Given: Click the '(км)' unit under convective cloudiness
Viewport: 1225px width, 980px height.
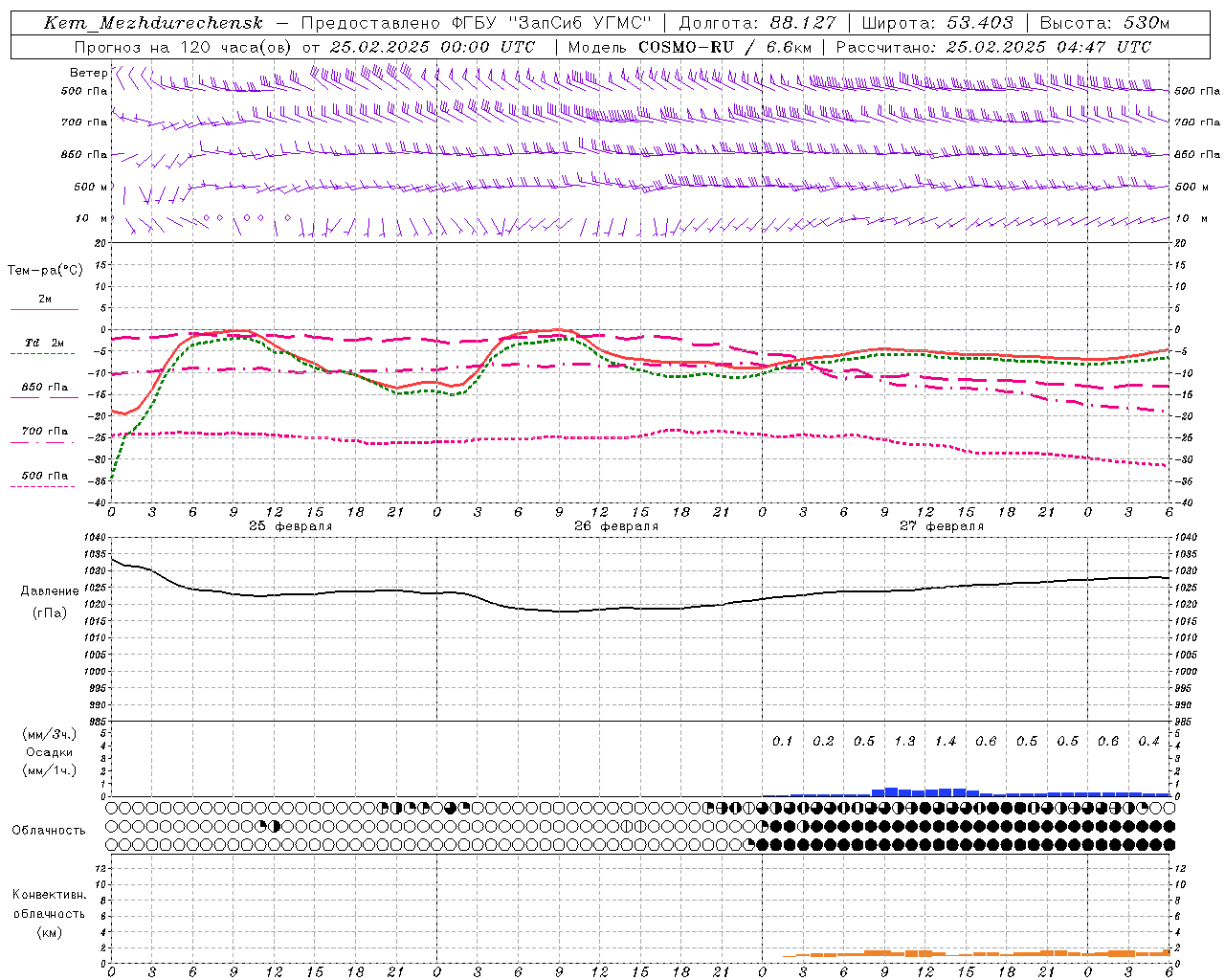Looking at the screenshot, I should click(48, 932).
